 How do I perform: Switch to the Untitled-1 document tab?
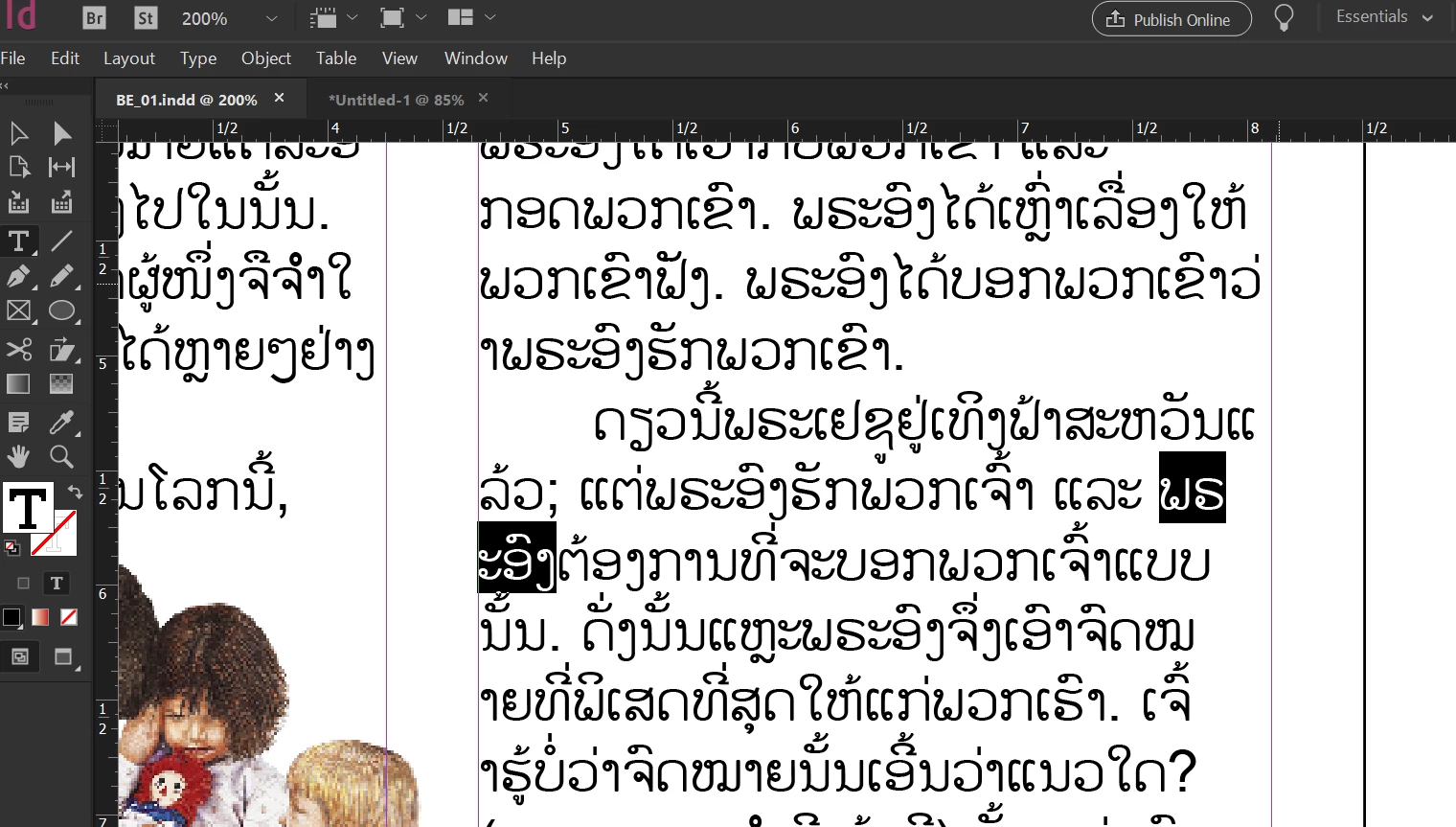[x=396, y=100]
